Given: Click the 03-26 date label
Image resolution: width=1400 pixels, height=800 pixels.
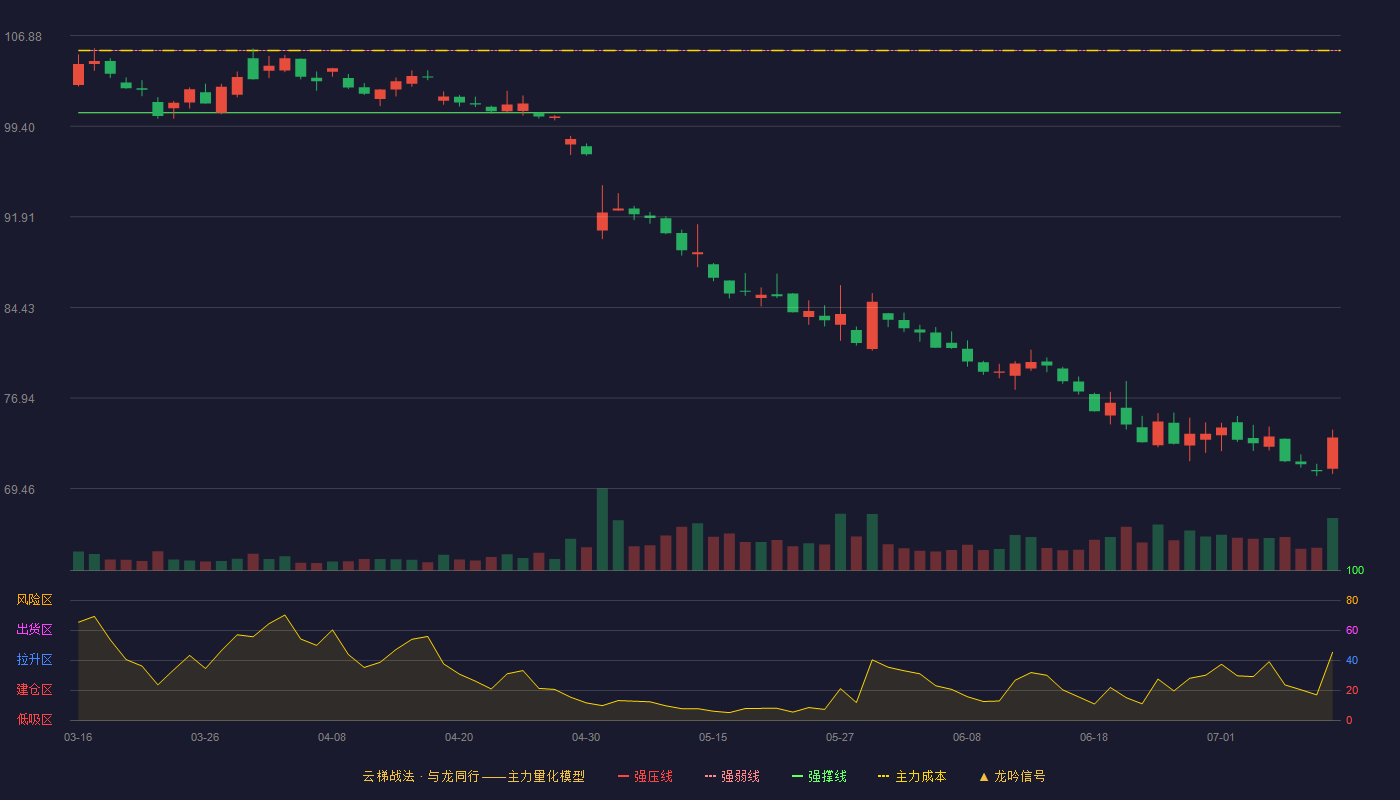Looking at the screenshot, I should [205, 737].
